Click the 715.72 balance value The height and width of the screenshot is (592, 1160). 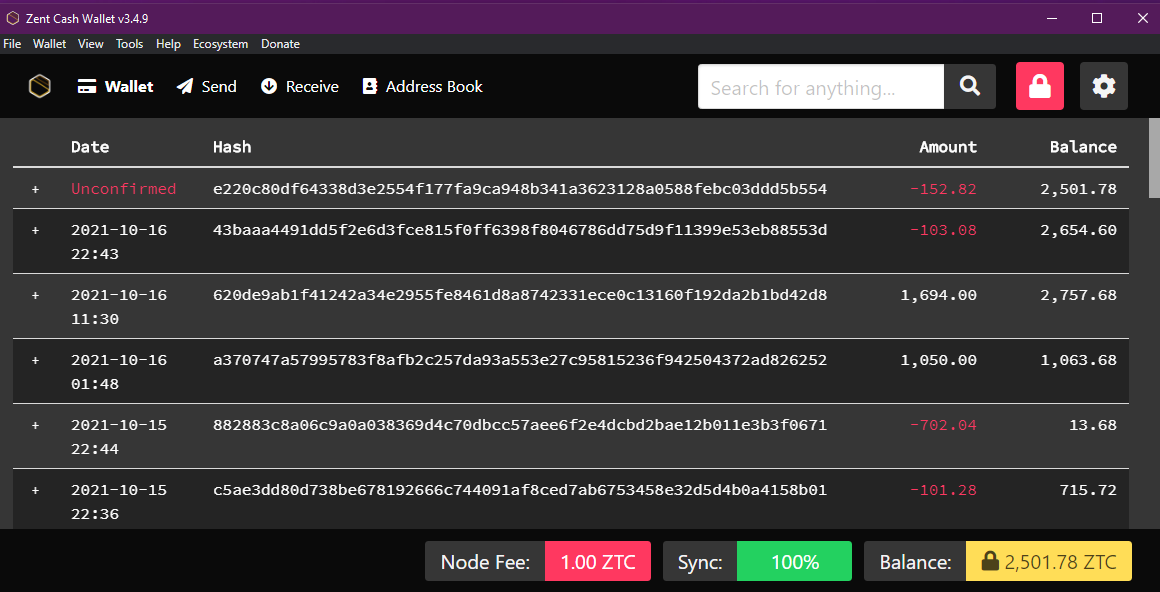(1088, 490)
